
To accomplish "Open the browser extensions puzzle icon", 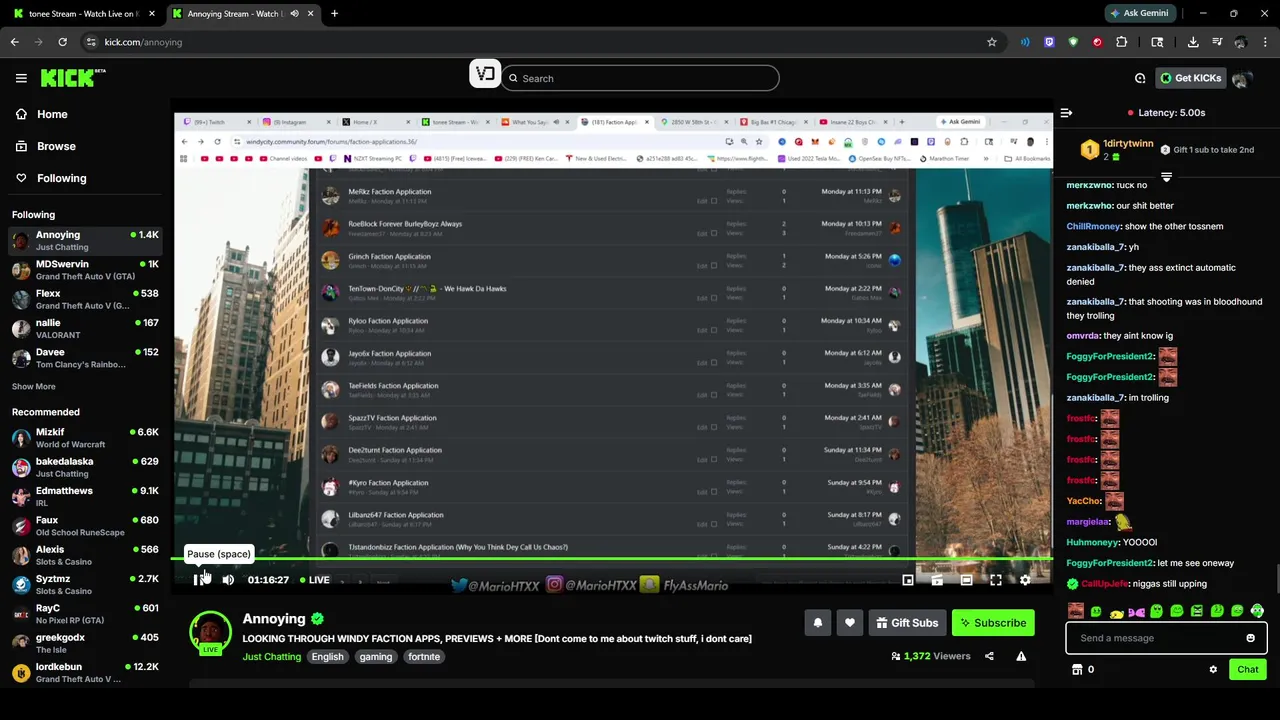I will click(1121, 42).
